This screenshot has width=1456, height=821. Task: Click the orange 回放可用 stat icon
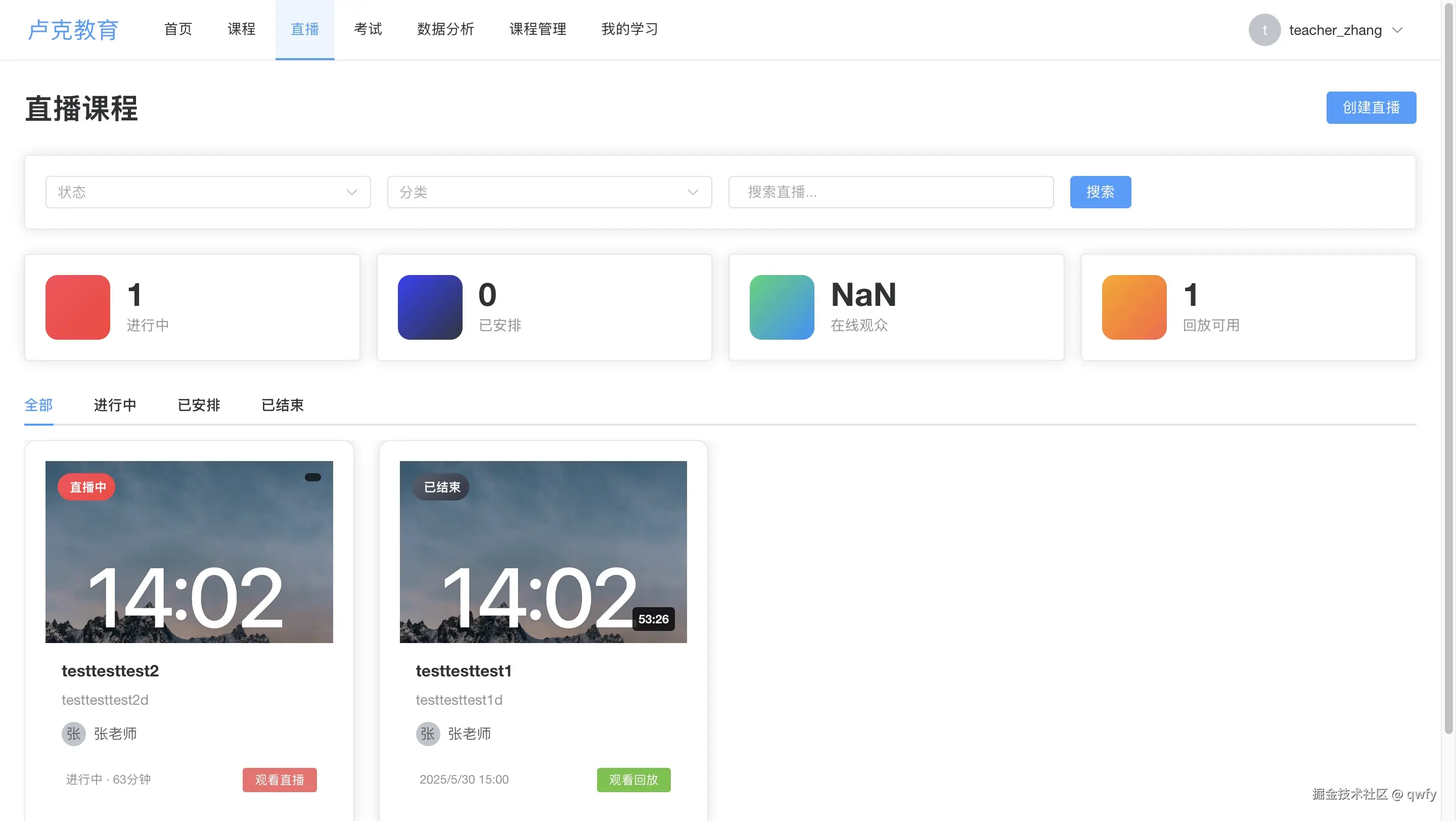1134,307
